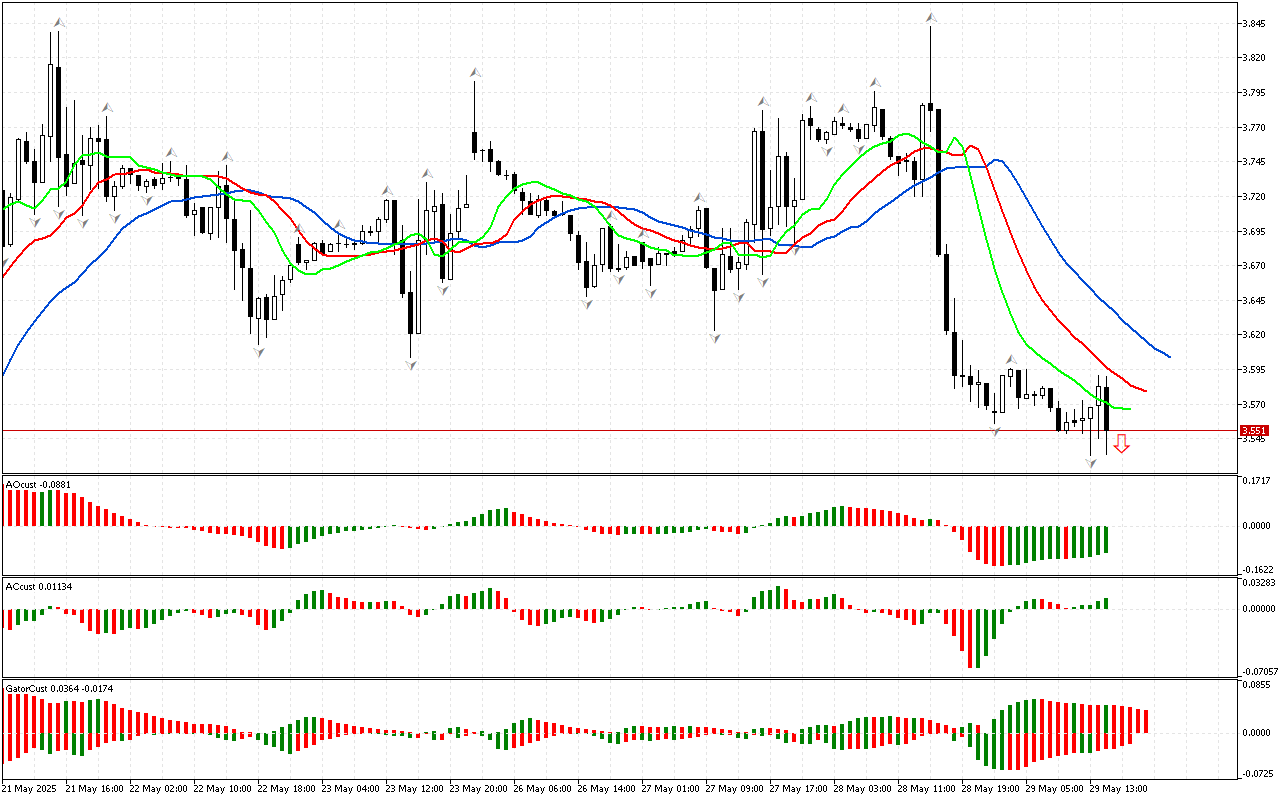Click the 21 May 2025 date label
The height and width of the screenshot is (800, 1280).
coord(28,789)
